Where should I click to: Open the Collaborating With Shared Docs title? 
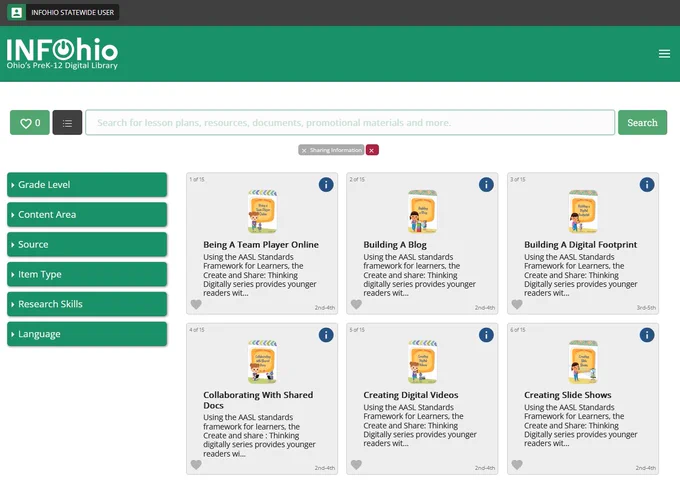pyautogui.click(x=258, y=400)
